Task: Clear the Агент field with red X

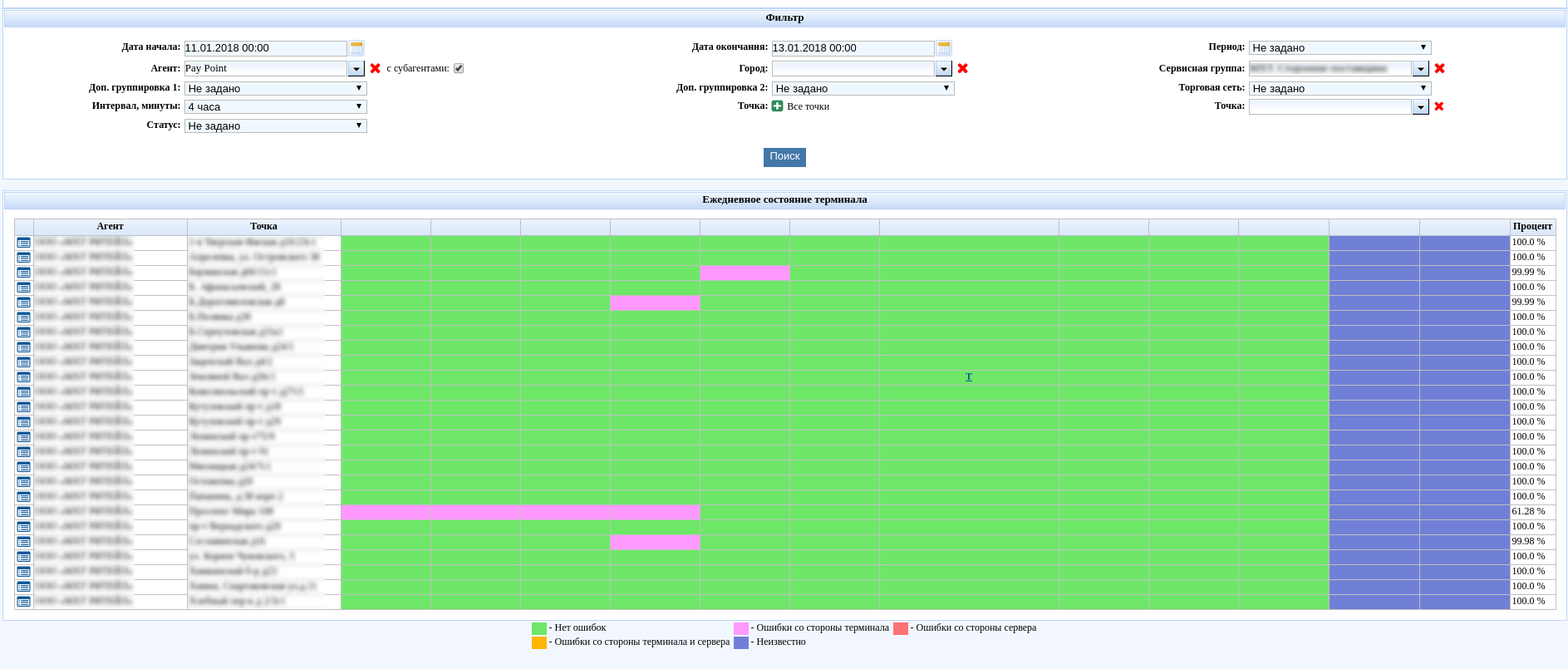Action: click(x=376, y=68)
